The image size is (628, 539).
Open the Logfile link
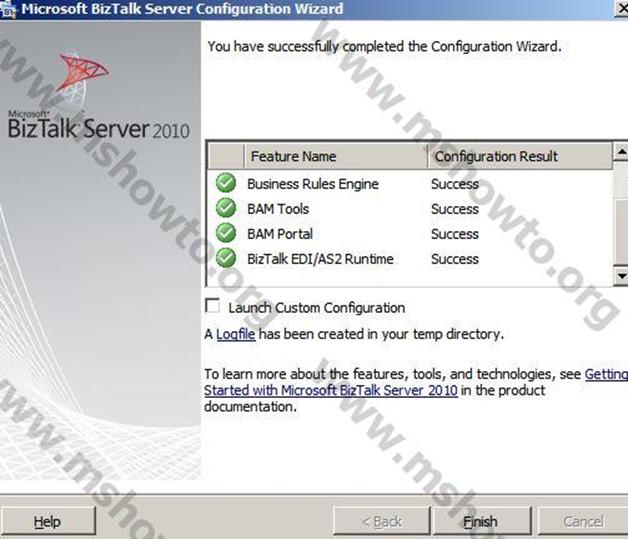236,334
